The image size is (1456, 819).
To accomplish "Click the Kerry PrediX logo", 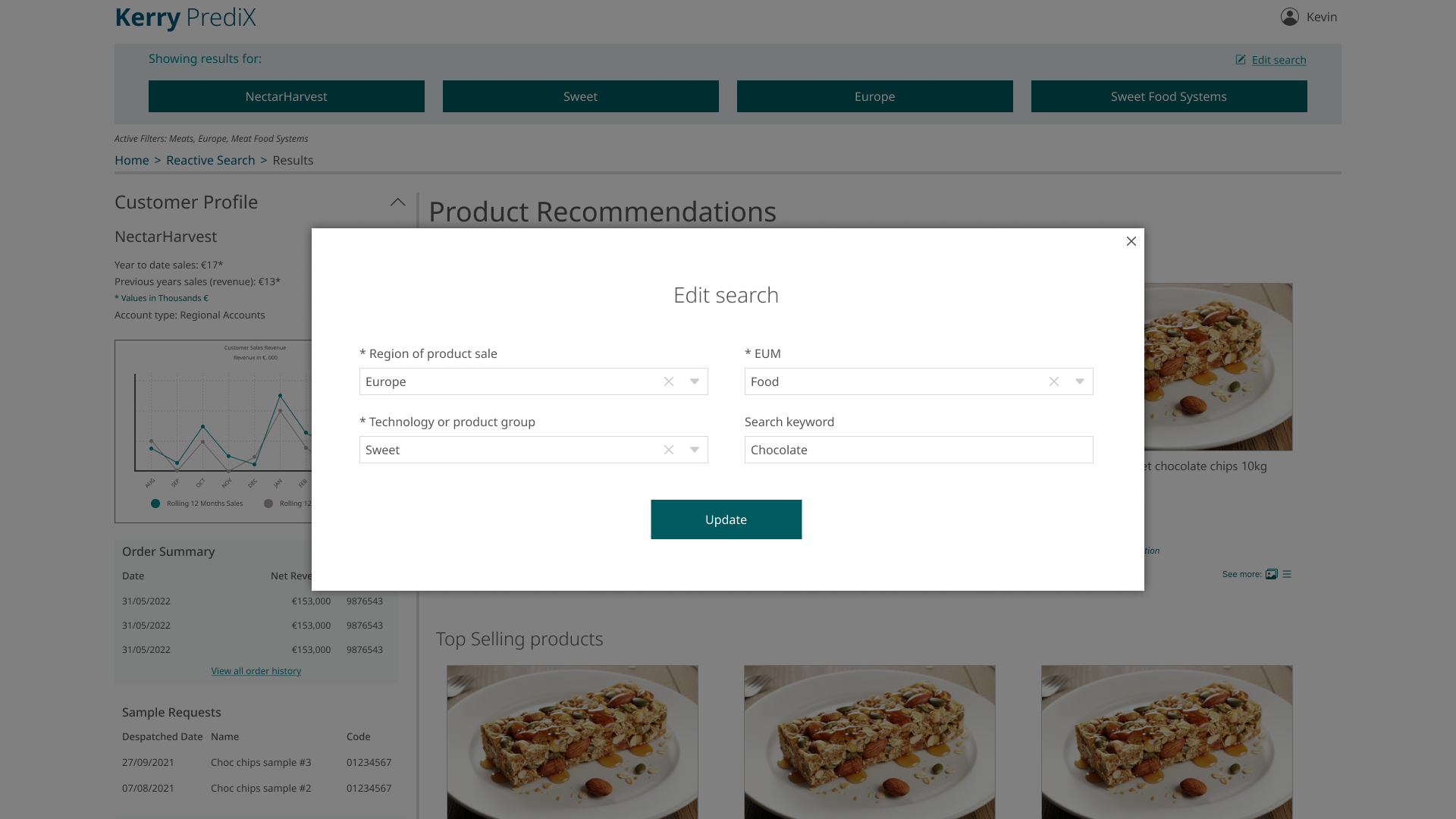I will coord(185,17).
